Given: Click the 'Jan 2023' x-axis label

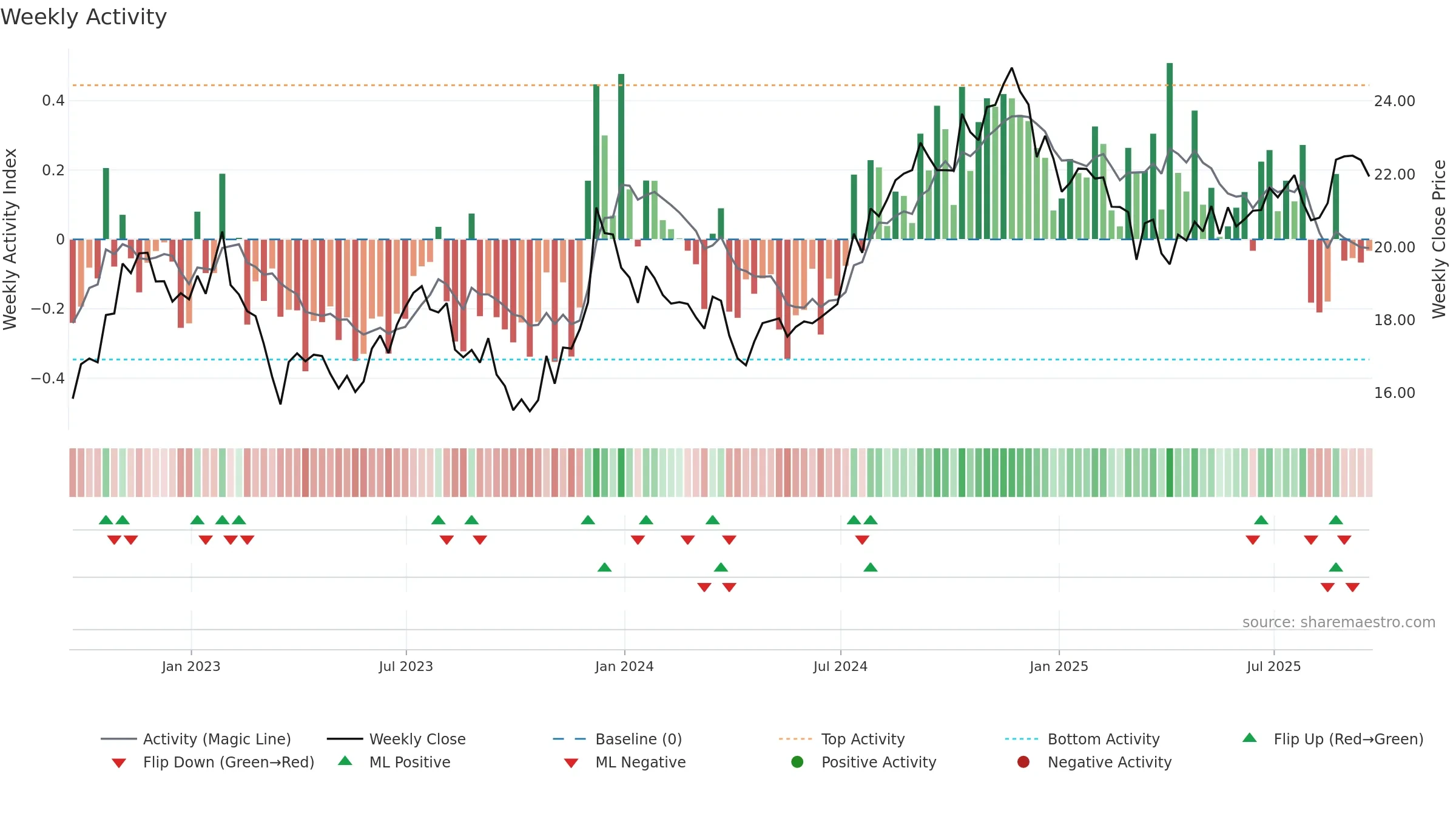Looking at the screenshot, I should 191,667.
